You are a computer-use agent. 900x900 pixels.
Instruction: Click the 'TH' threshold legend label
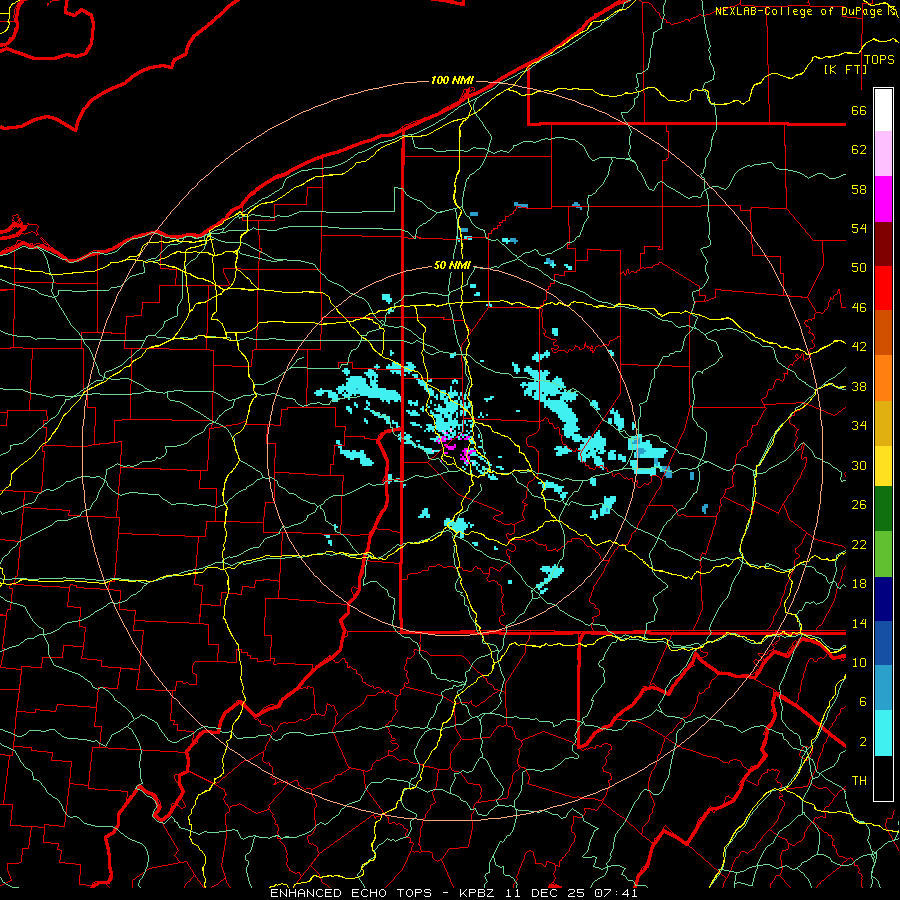click(x=859, y=781)
